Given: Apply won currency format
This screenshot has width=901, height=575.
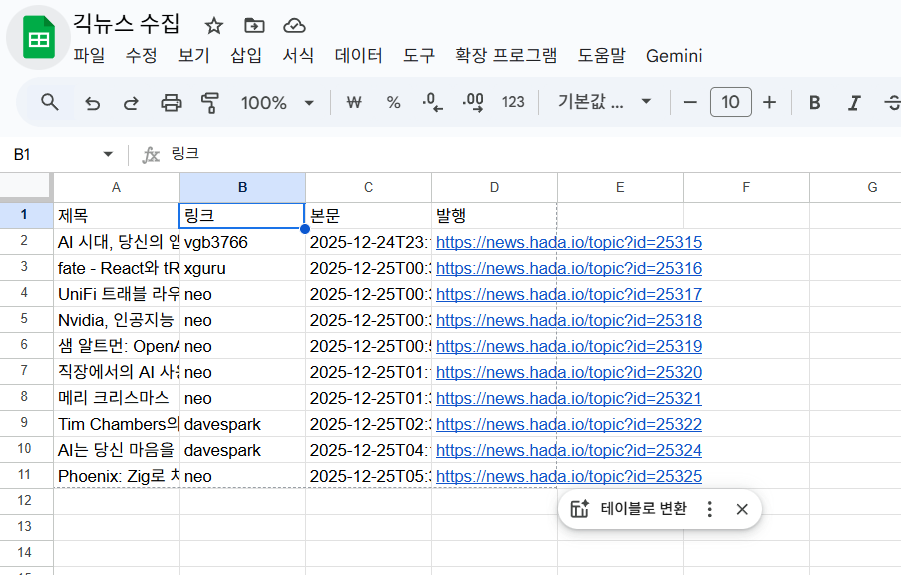Looking at the screenshot, I should click(x=354, y=102).
